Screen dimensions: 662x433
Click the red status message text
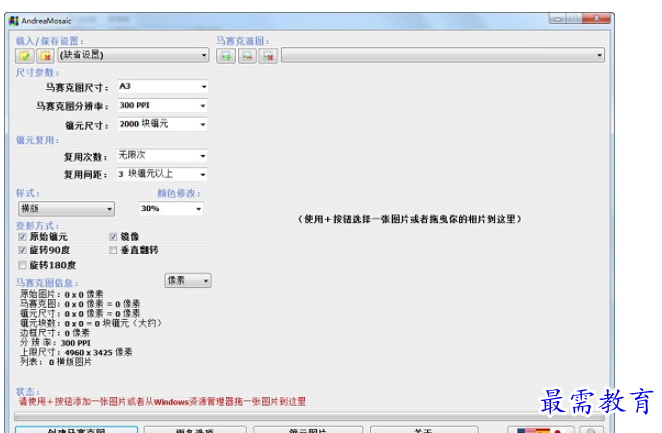point(162,401)
